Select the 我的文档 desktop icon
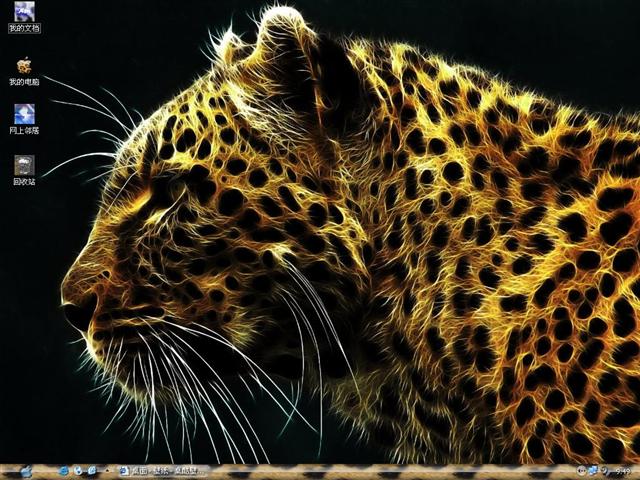Screen dimensions: 640x480 24,17
